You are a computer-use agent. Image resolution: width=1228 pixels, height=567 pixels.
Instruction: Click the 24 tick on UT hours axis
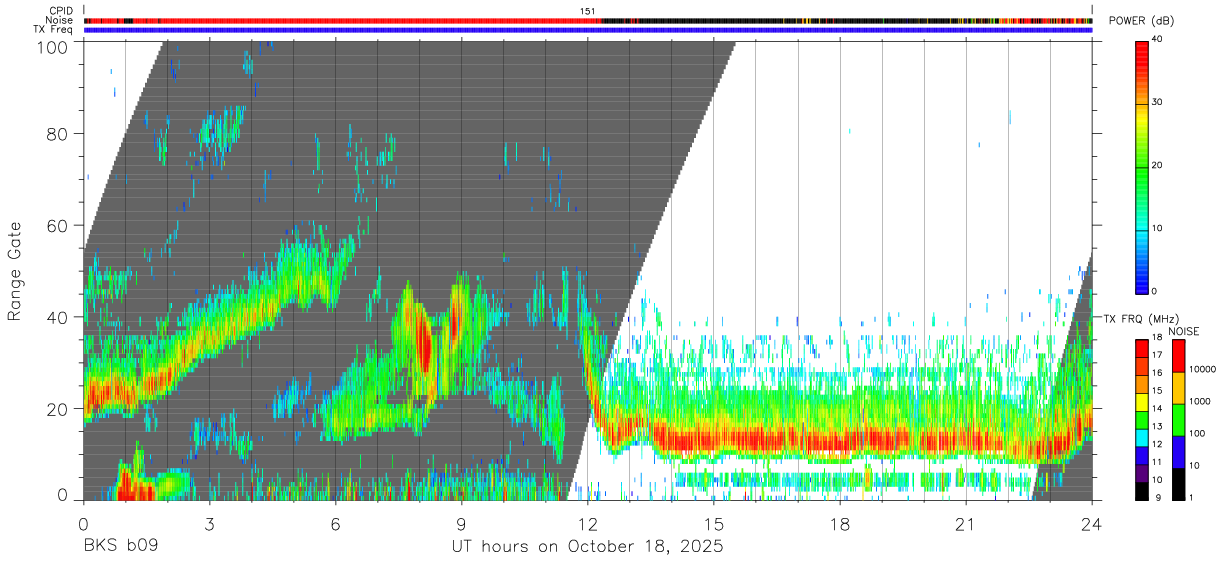(1092, 524)
